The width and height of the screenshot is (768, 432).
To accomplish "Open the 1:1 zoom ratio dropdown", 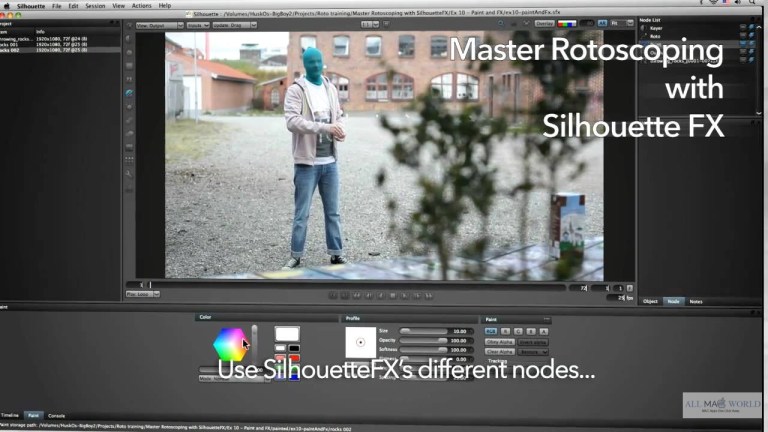I will [370, 24].
